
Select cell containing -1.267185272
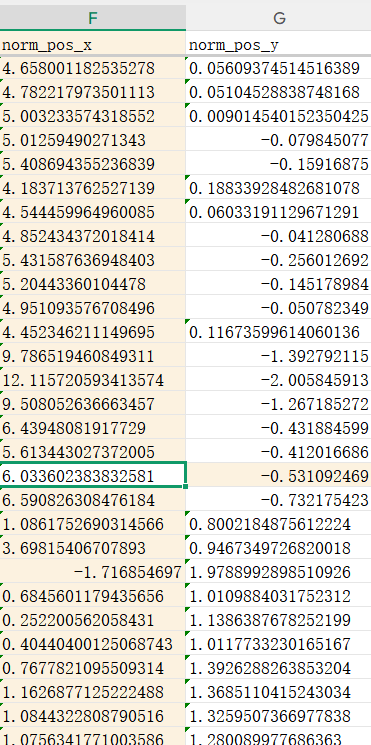pyautogui.click(x=278, y=403)
